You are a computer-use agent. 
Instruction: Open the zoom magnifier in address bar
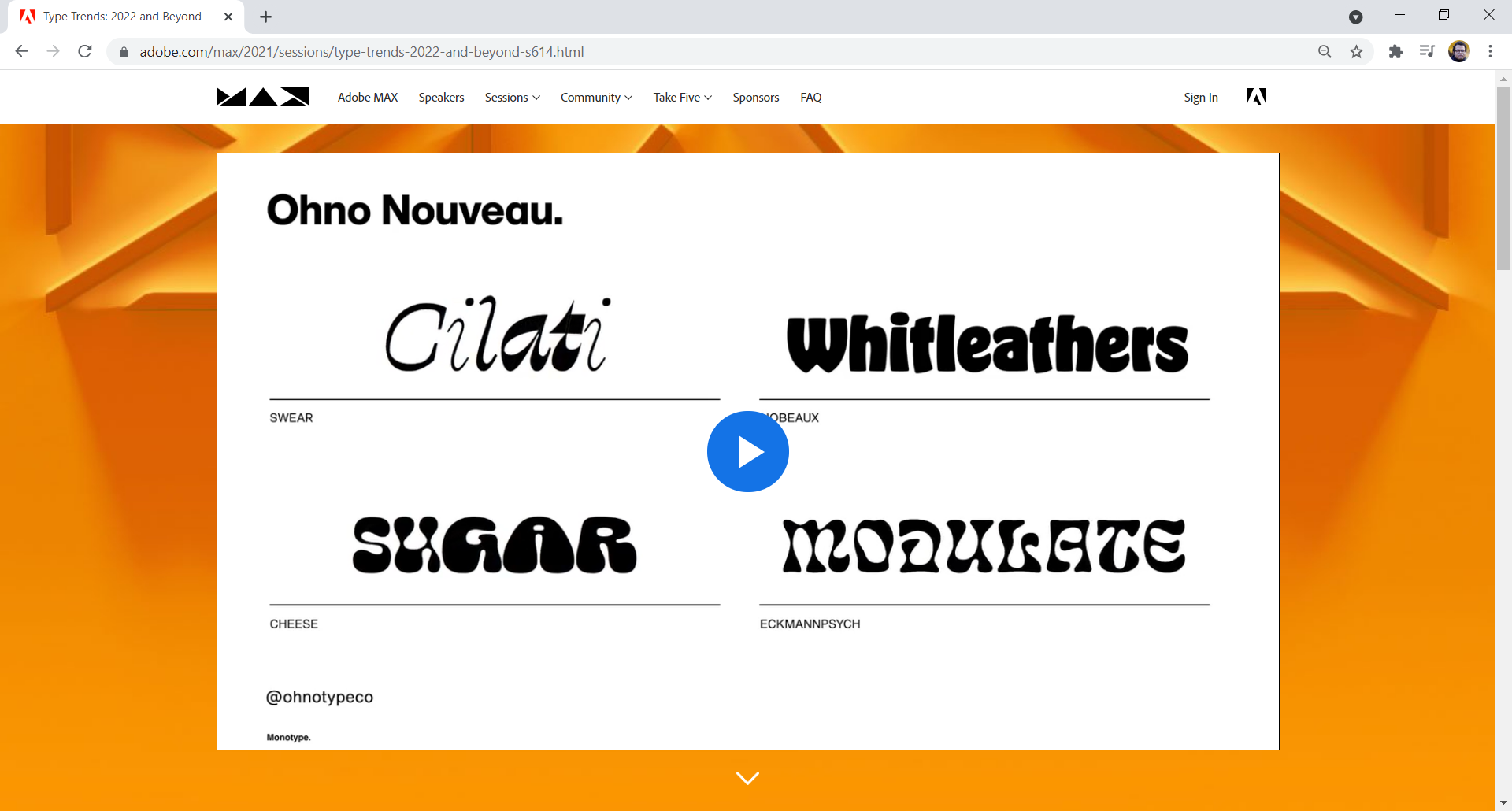pos(1325,52)
